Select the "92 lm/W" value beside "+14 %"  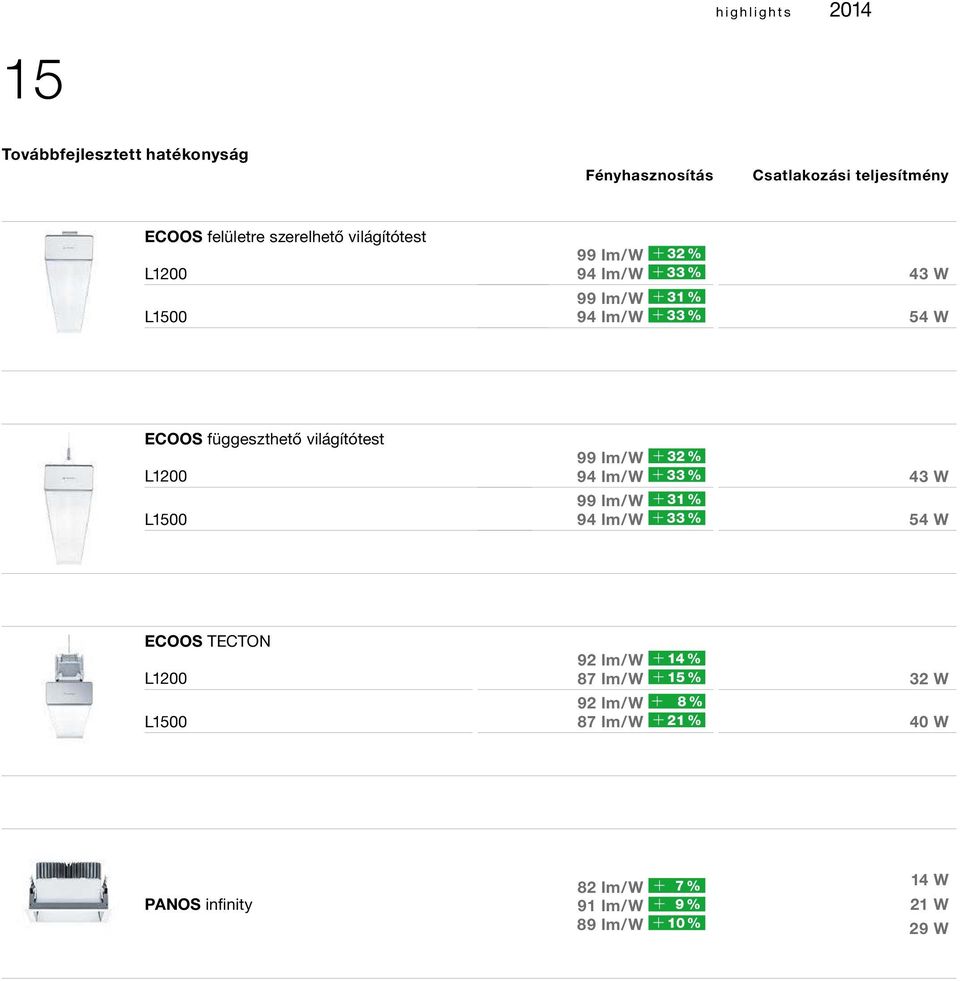(610, 660)
